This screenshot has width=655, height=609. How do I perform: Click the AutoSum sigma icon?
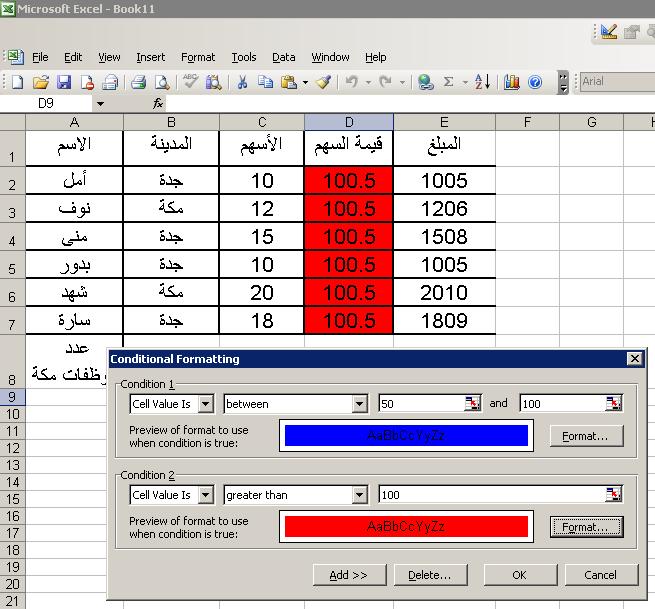tap(448, 82)
